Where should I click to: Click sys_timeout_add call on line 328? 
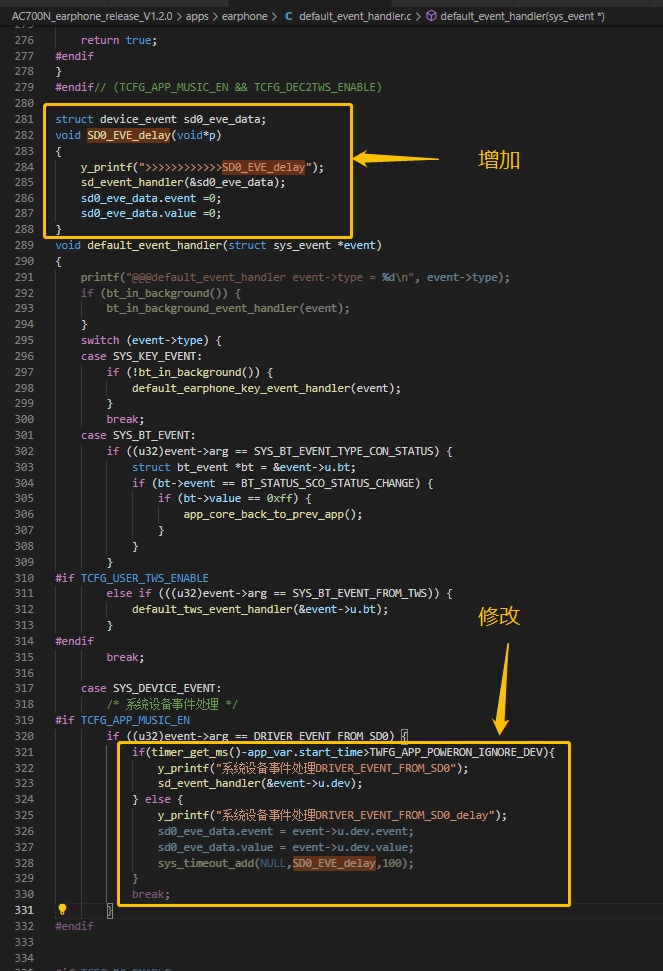tap(285, 863)
